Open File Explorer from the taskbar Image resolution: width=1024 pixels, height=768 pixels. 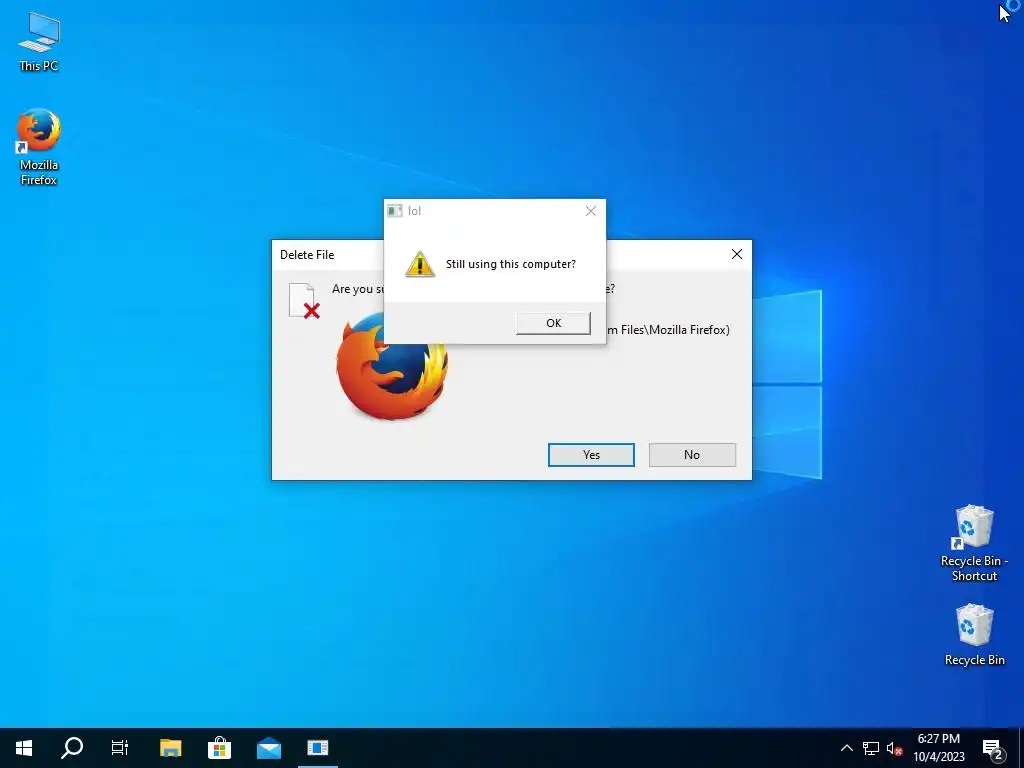pyautogui.click(x=170, y=748)
